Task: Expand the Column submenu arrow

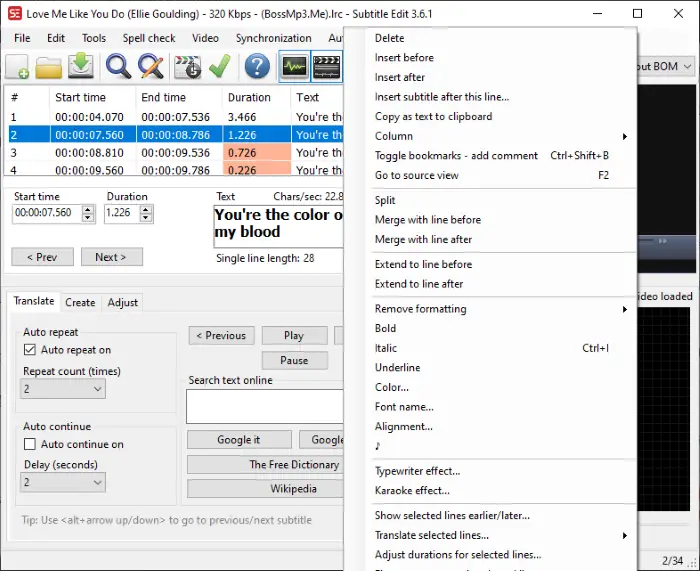Action: click(625, 136)
